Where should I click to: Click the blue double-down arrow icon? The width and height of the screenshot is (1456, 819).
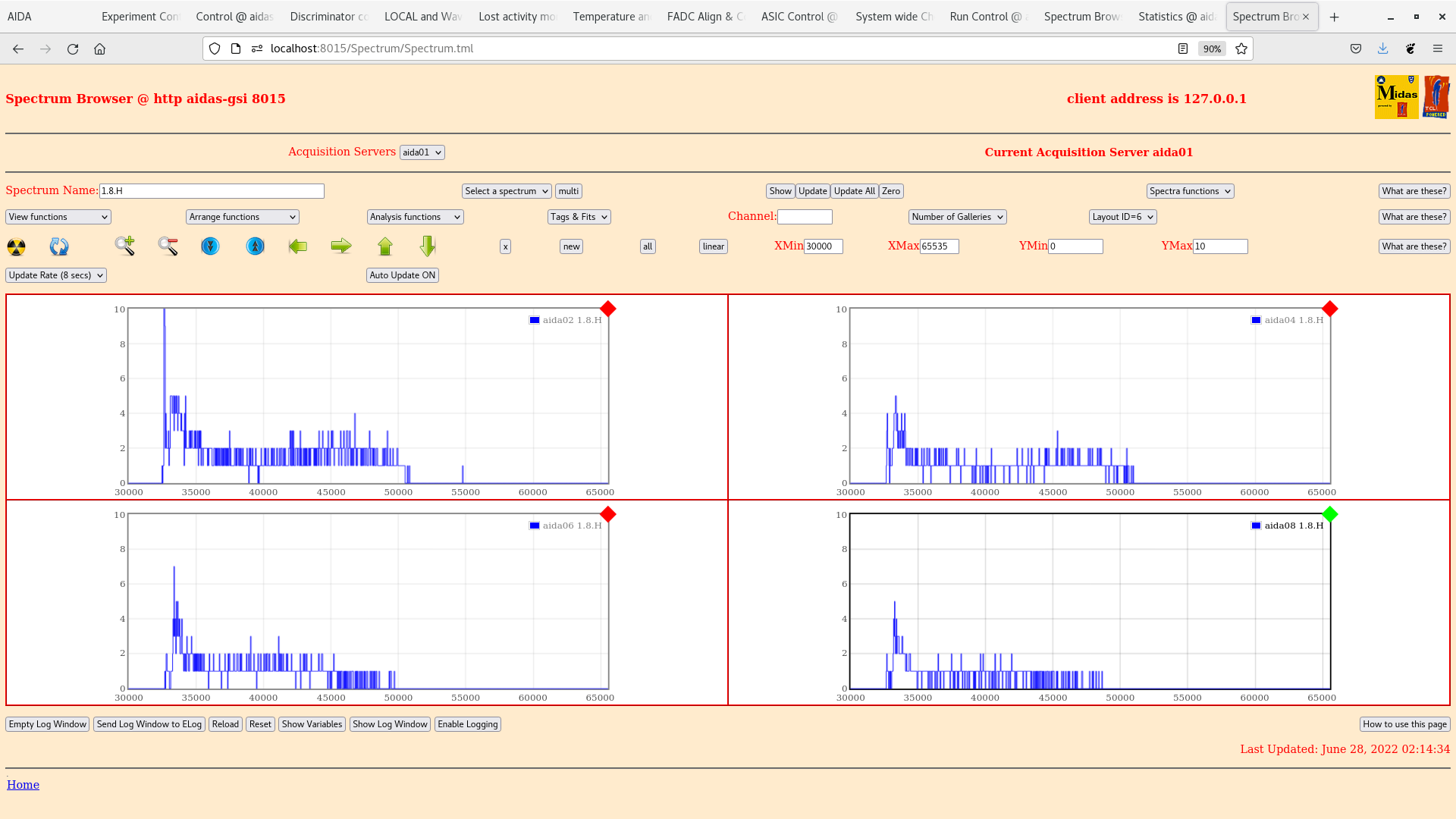click(210, 246)
